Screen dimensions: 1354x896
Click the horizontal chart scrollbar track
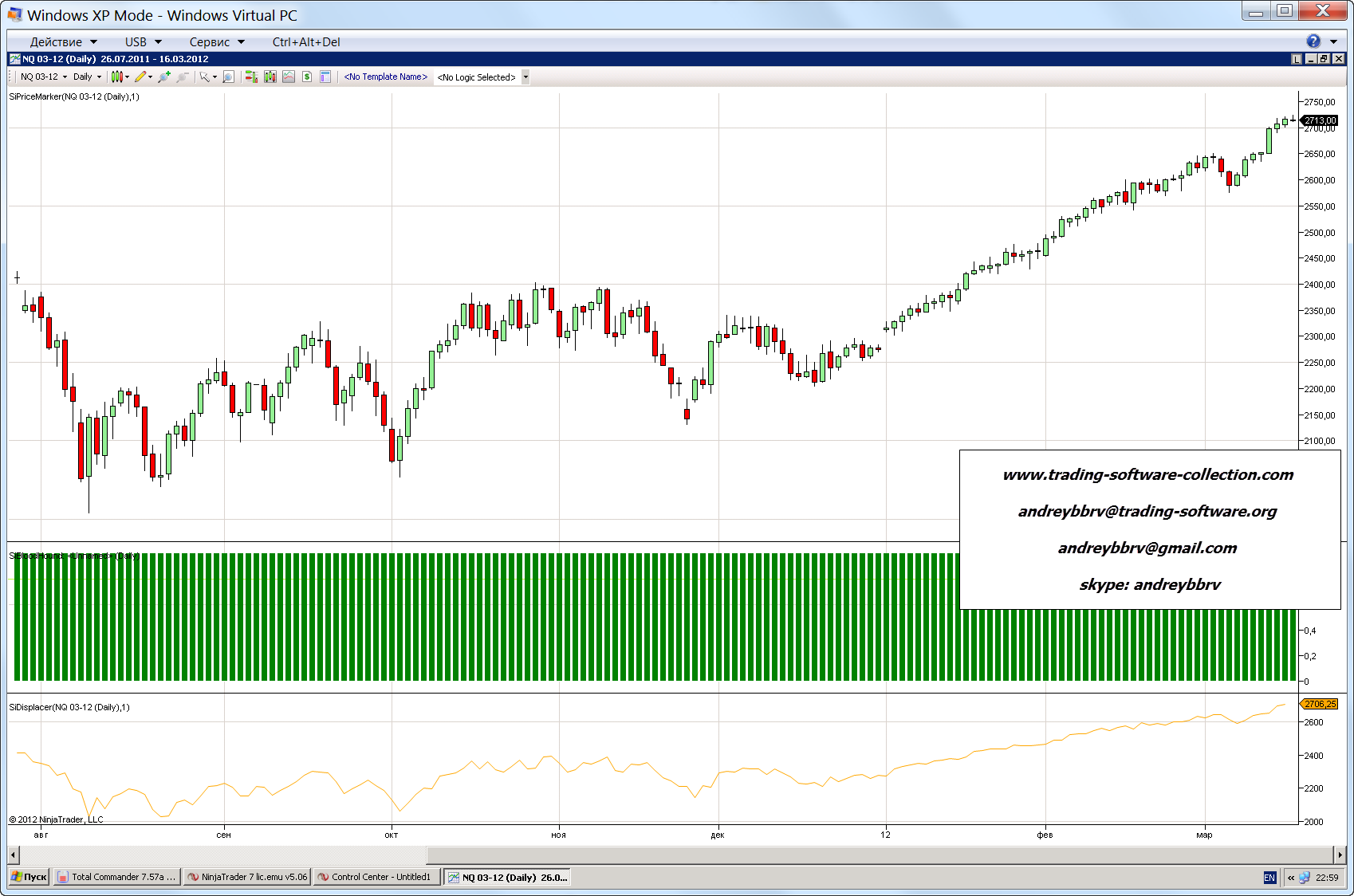[x=877, y=855]
